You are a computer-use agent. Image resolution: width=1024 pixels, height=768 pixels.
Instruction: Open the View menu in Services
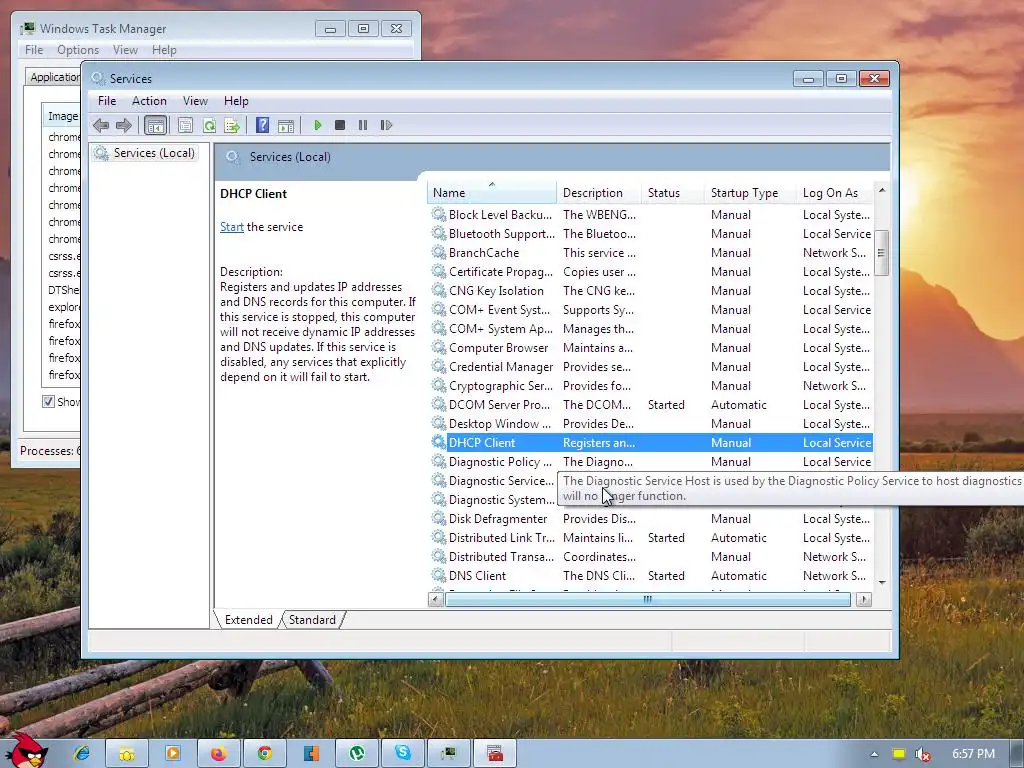coord(195,101)
